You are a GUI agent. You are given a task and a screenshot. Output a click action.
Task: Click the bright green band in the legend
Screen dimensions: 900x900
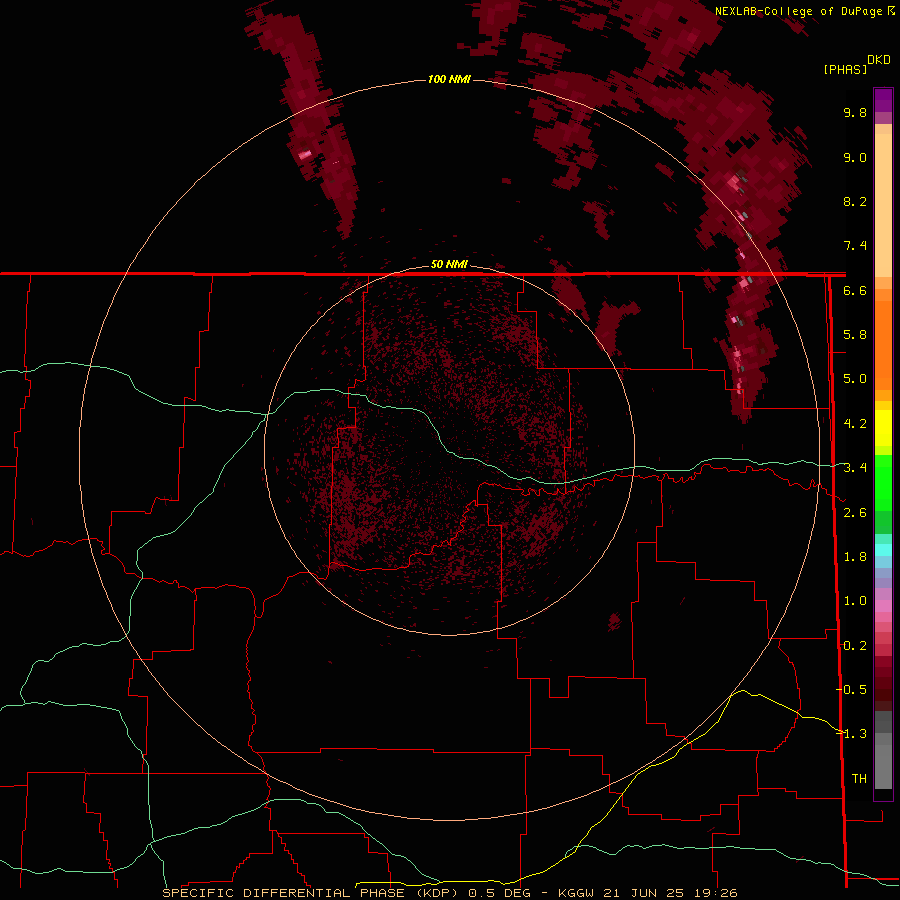883,482
